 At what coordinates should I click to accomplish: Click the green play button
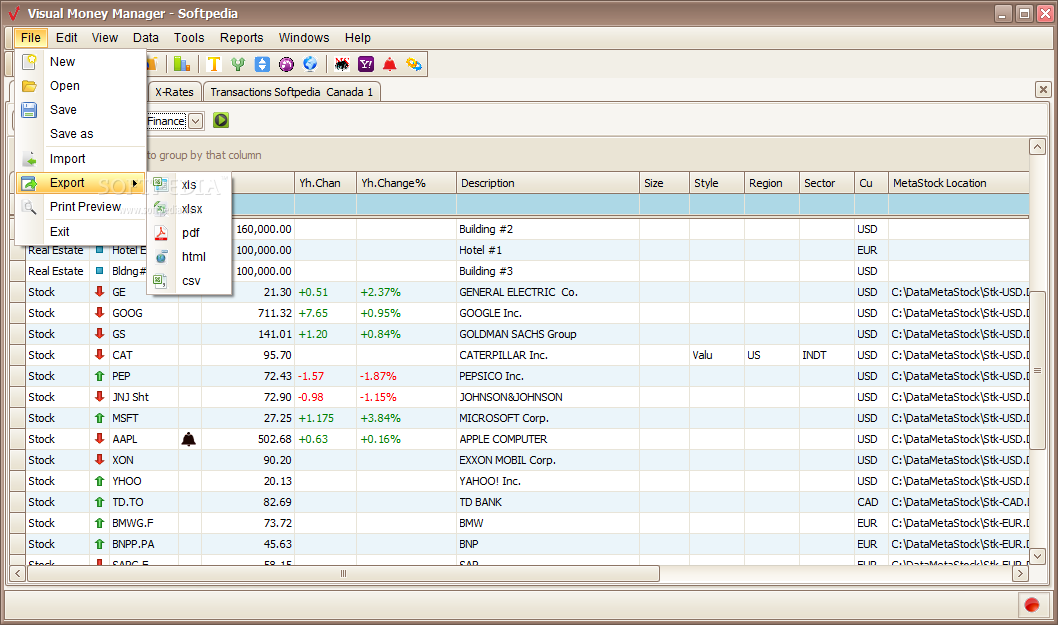pyautogui.click(x=221, y=120)
